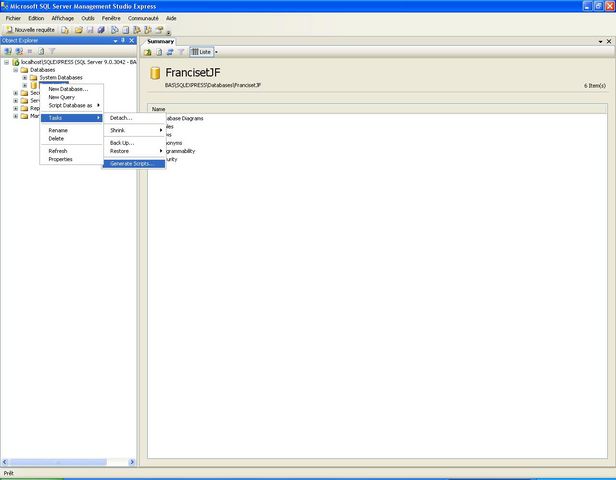Click the save disk icon in main toolbar

point(89,30)
